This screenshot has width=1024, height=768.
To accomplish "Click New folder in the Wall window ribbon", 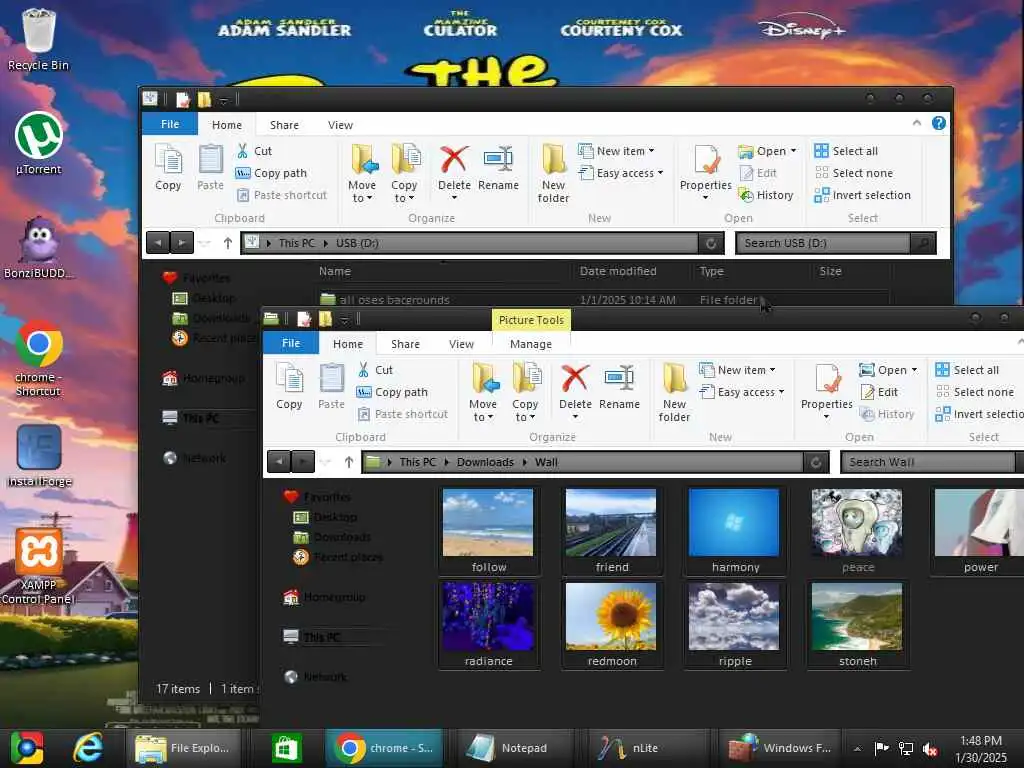I will [674, 392].
